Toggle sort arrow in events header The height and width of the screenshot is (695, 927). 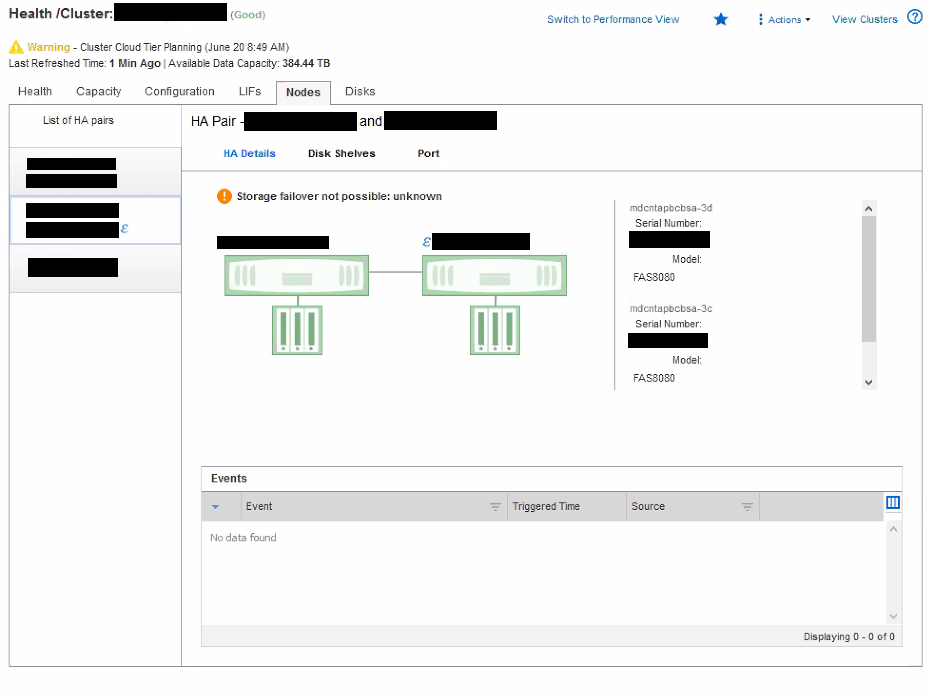click(215, 507)
